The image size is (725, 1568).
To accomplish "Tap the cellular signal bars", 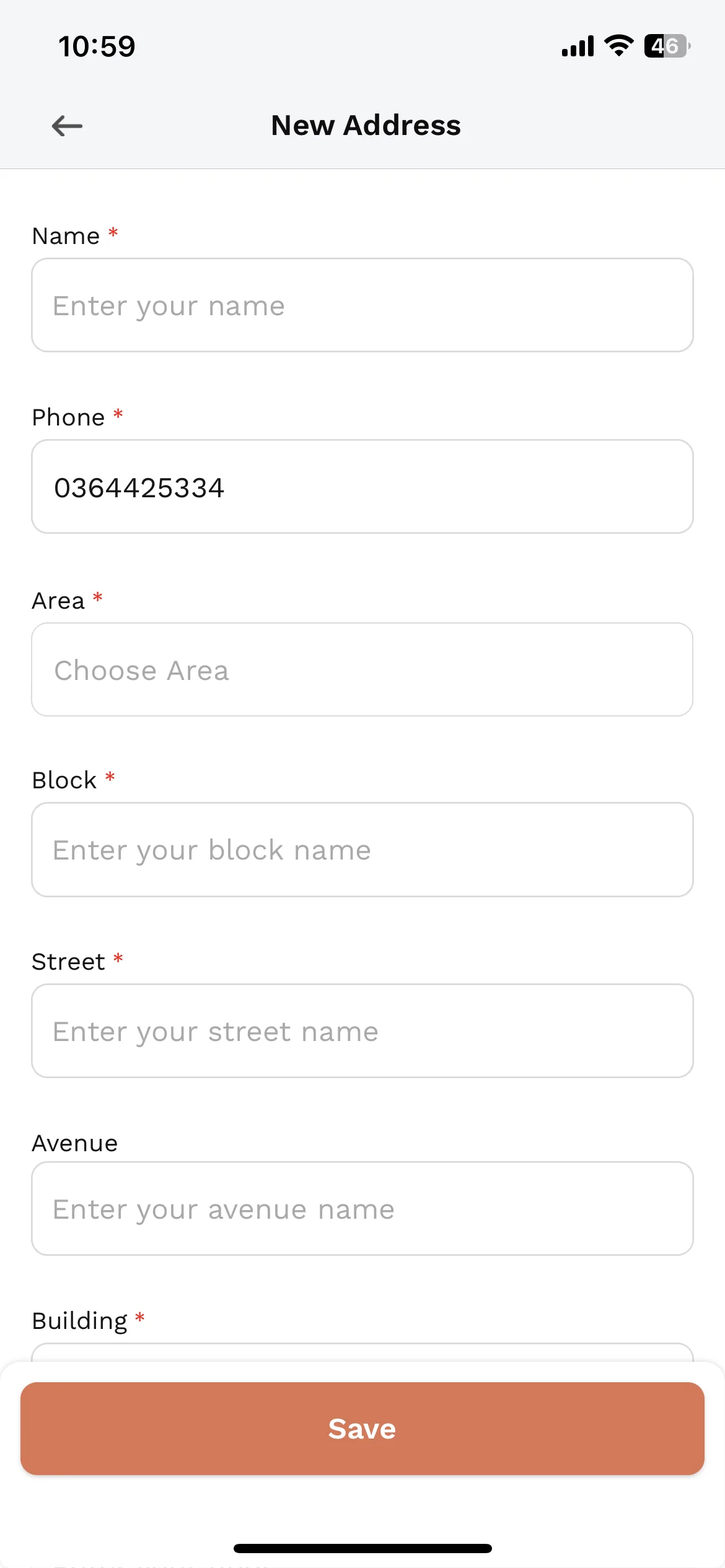I will pos(578,46).
